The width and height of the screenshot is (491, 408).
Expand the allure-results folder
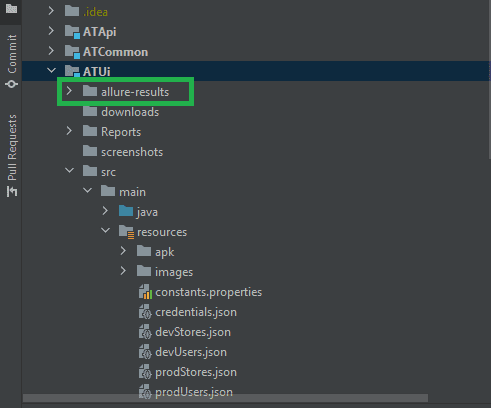(69, 91)
